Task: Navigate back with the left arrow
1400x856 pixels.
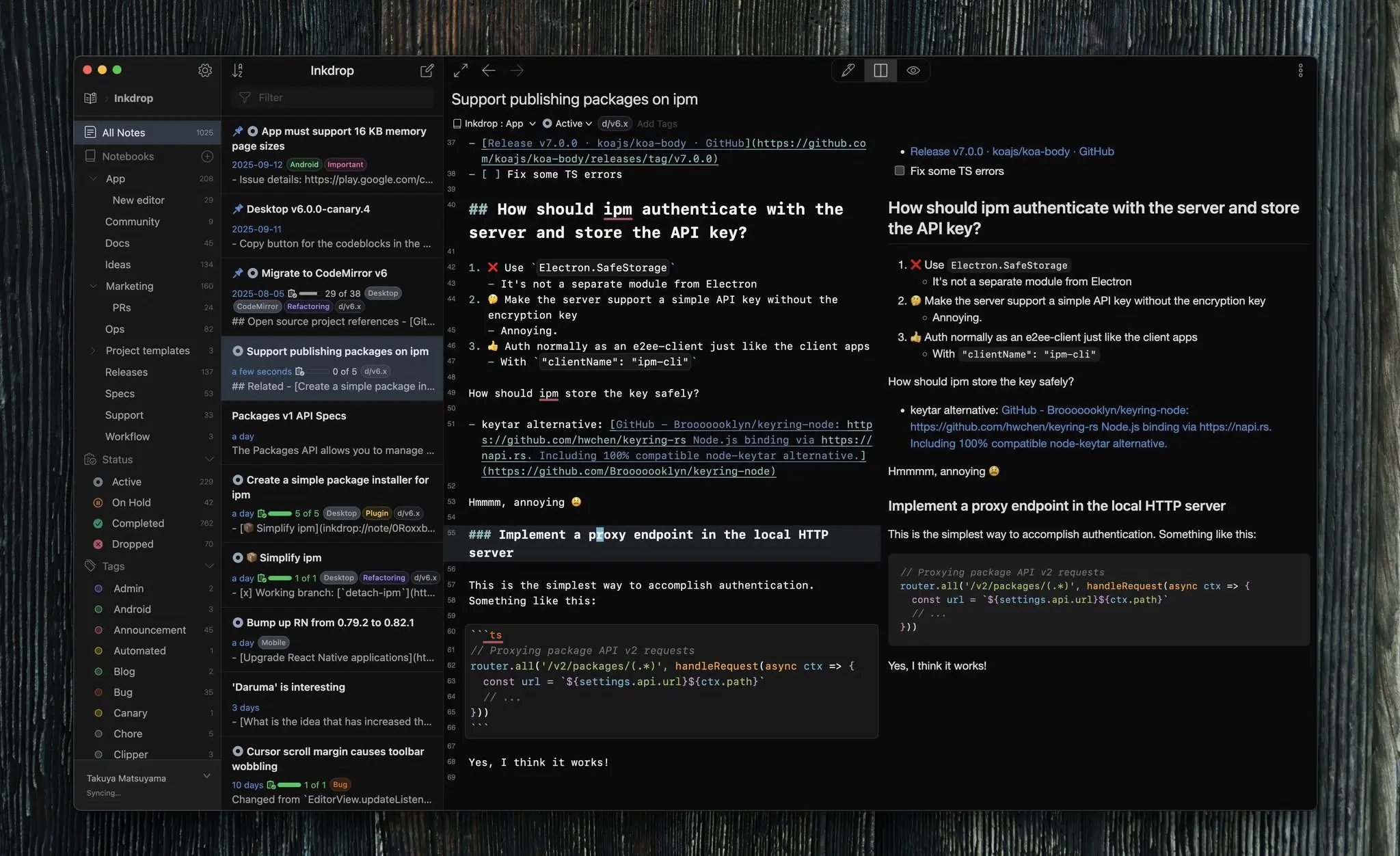Action: point(488,70)
